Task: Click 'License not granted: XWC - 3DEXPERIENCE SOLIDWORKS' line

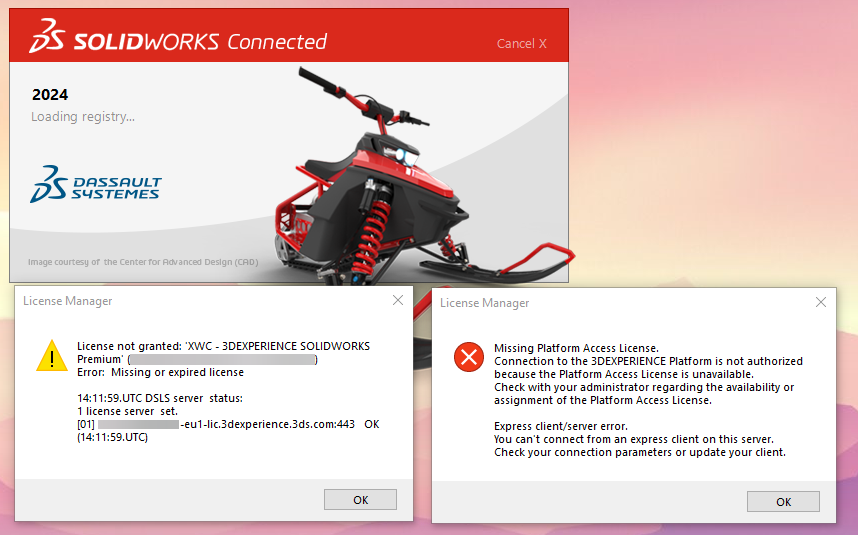Action: (x=223, y=346)
